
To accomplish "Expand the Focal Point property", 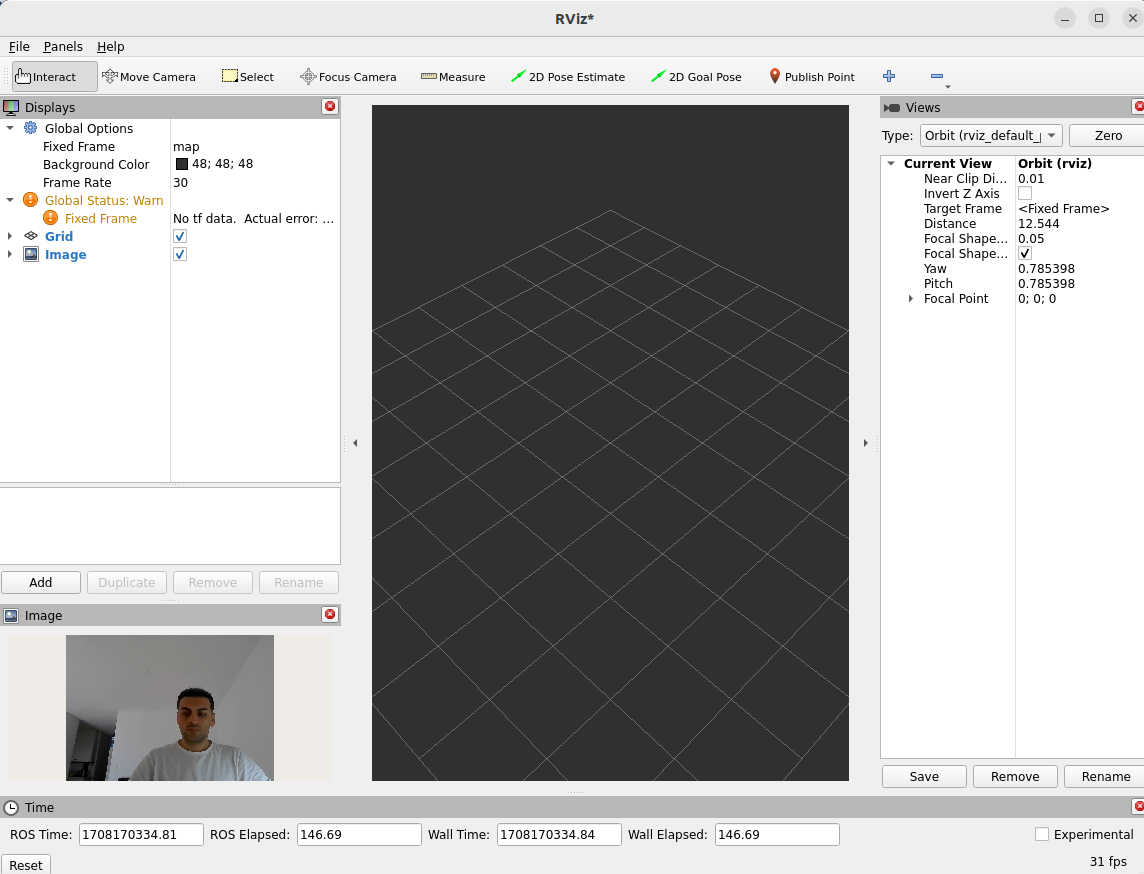I will pos(910,299).
